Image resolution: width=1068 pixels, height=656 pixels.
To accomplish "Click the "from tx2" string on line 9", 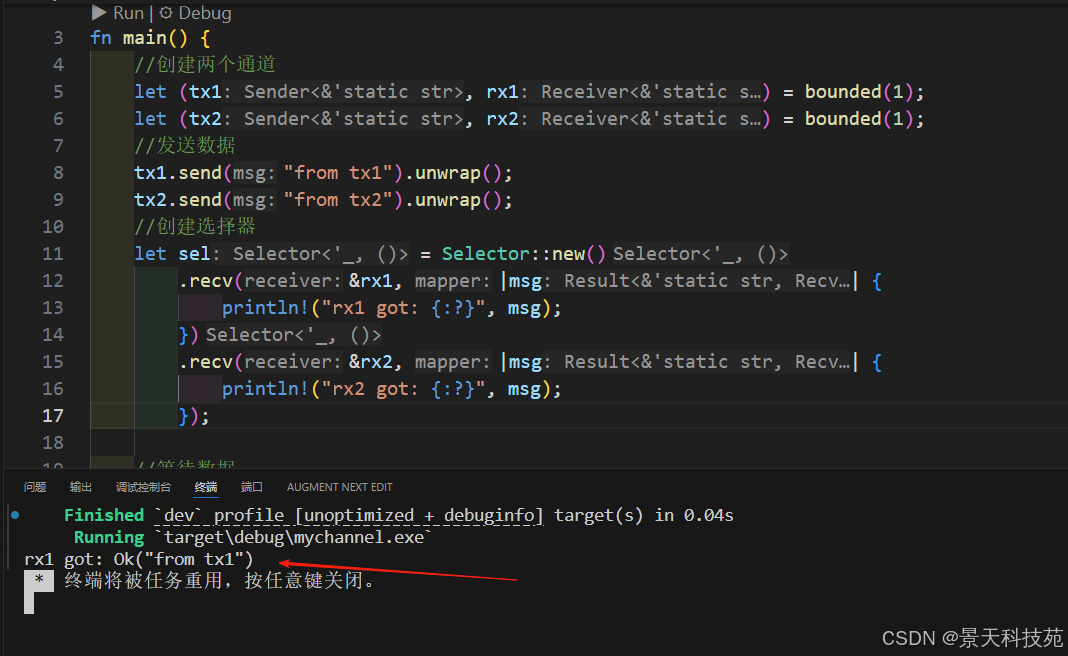I will pos(339,200).
